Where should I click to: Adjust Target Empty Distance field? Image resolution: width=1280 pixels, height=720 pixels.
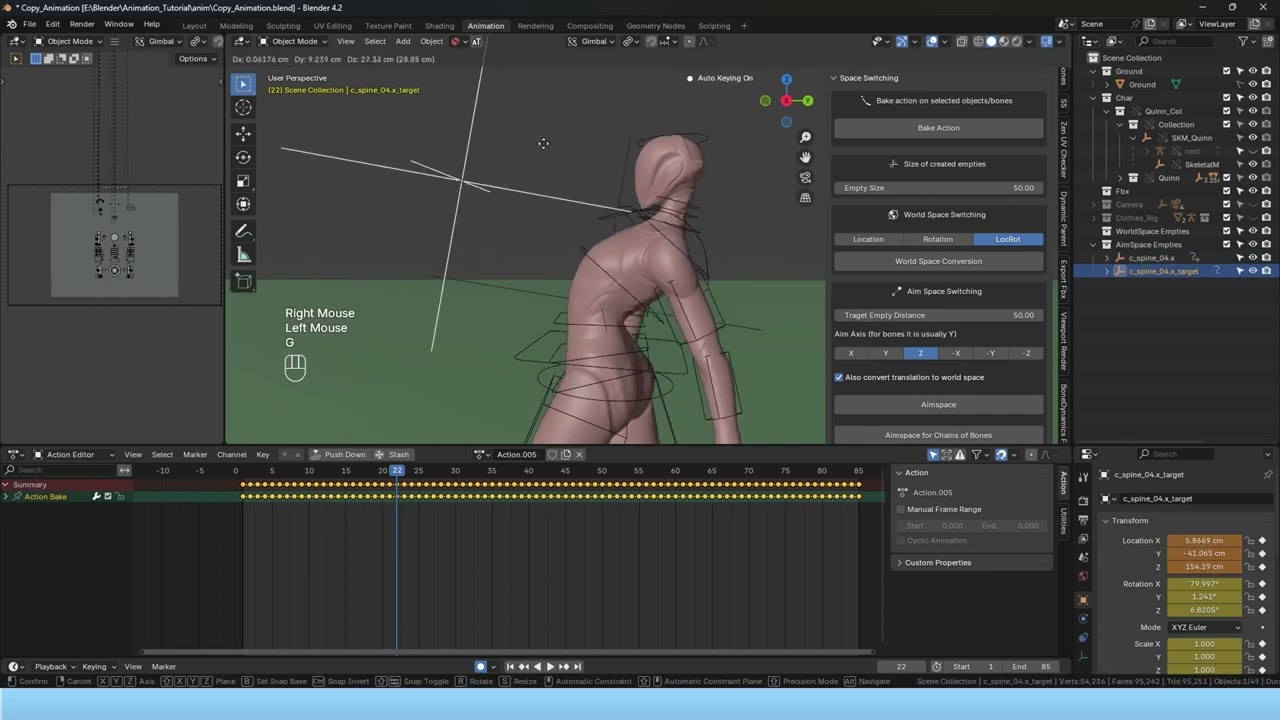(x=938, y=315)
